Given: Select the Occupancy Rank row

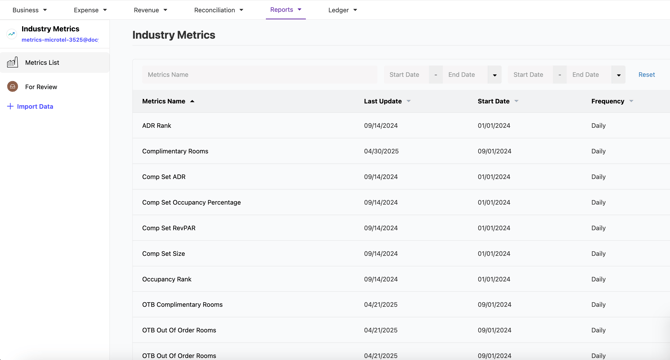Looking at the screenshot, I should [401, 279].
